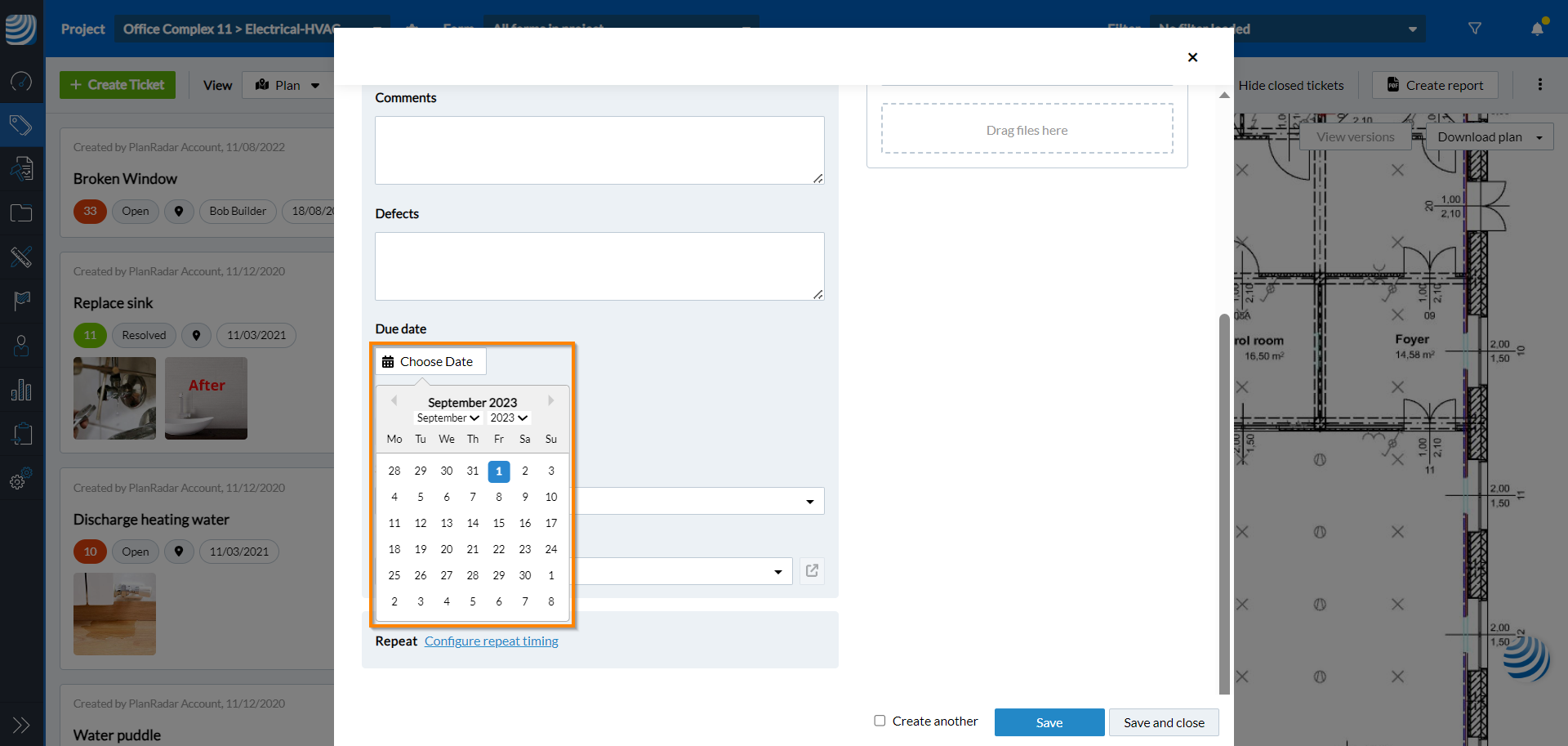Click into the Comments text field

tap(599, 150)
